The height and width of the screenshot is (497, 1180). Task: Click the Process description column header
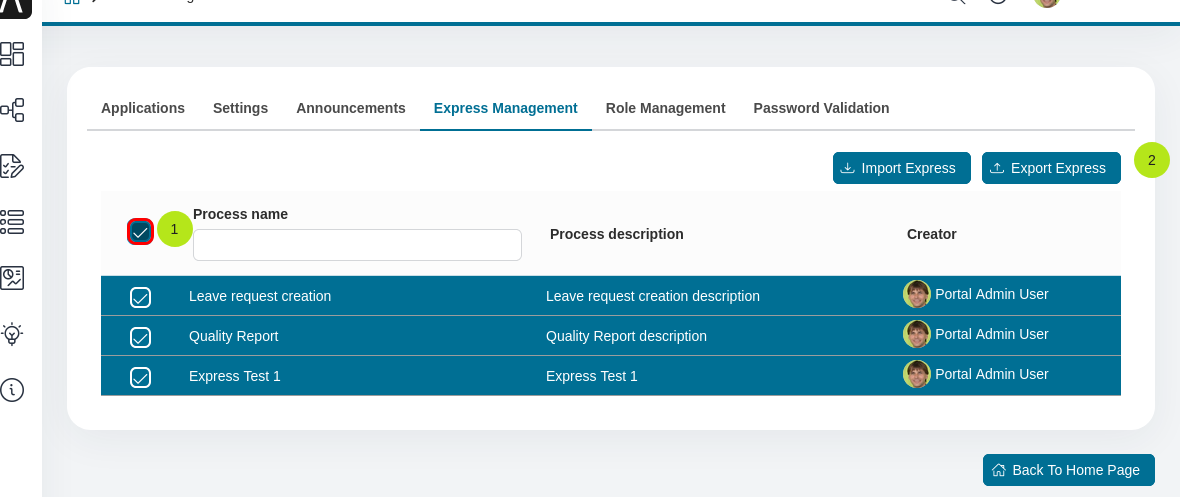click(616, 234)
